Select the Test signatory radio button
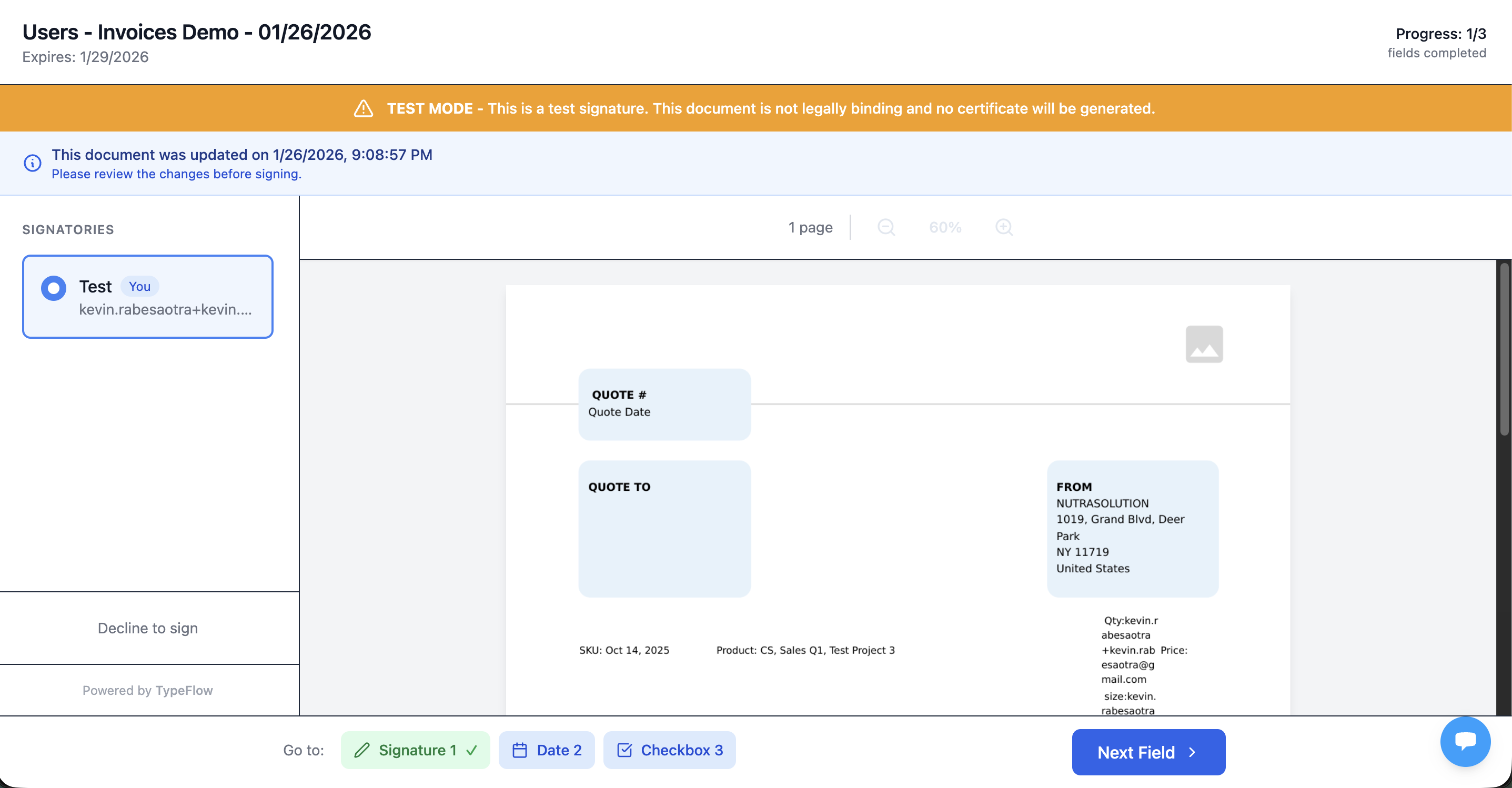Image resolution: width=1512 pixels, height=788 pixels. pyautogui.click(x=54, y=288)
